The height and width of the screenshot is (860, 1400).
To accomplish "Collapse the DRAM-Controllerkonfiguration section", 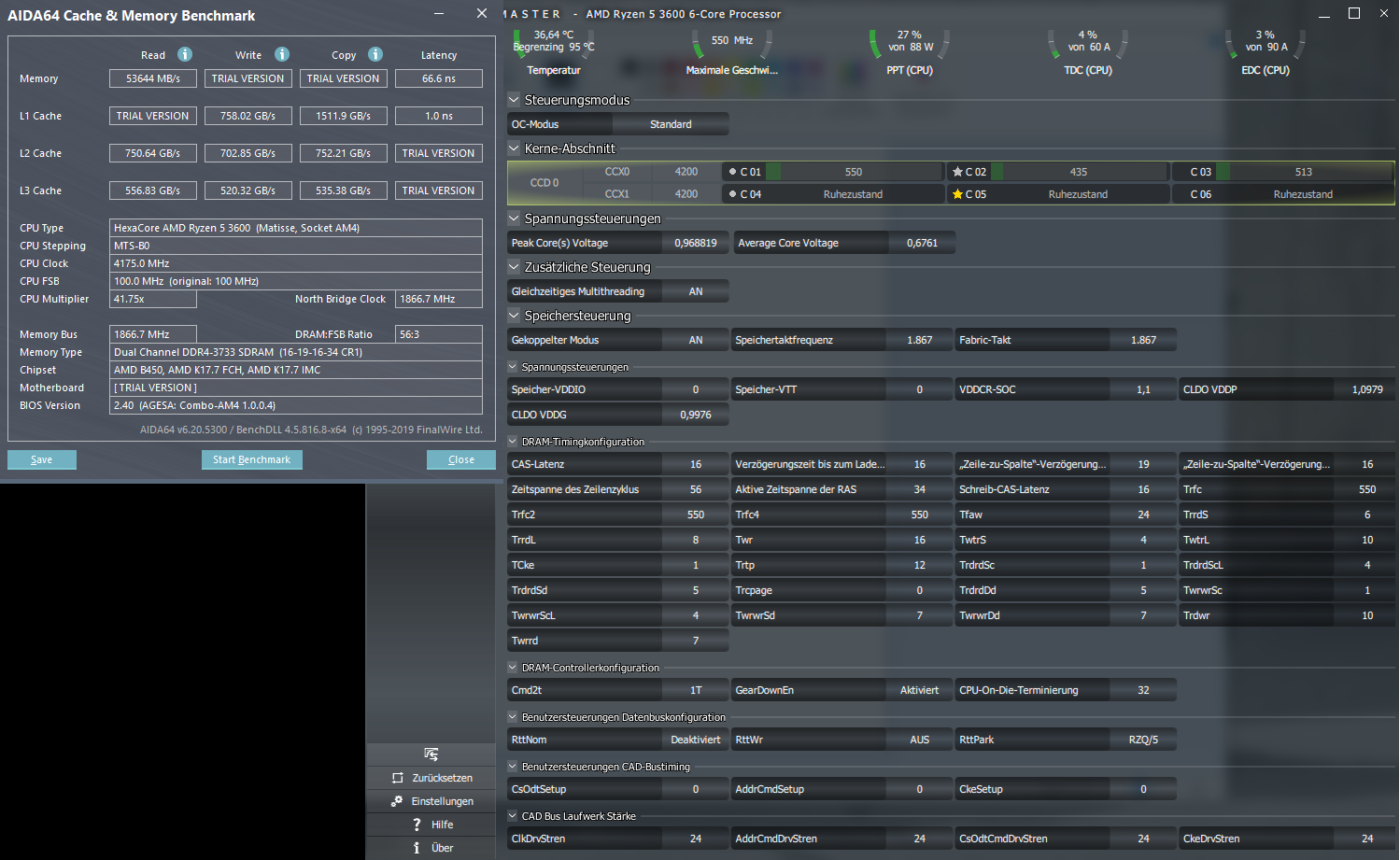I will coord(513,668).
